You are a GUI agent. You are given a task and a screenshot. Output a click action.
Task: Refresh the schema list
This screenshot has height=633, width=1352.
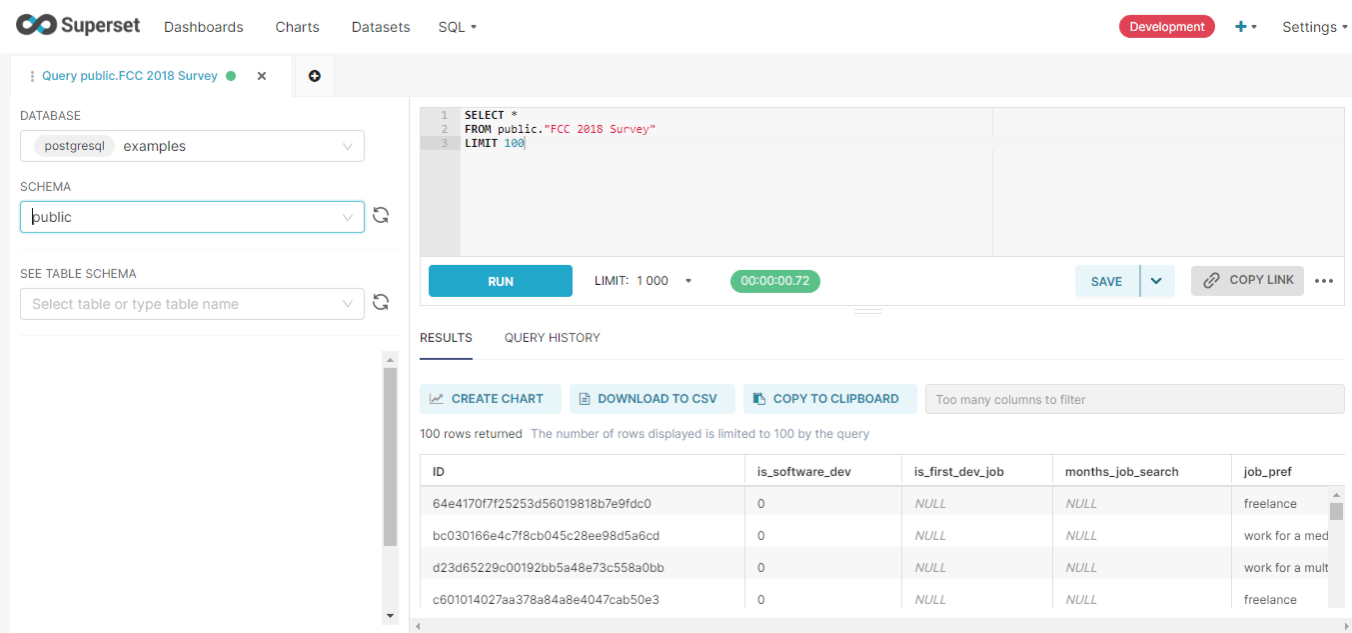[x=381, y=215]
